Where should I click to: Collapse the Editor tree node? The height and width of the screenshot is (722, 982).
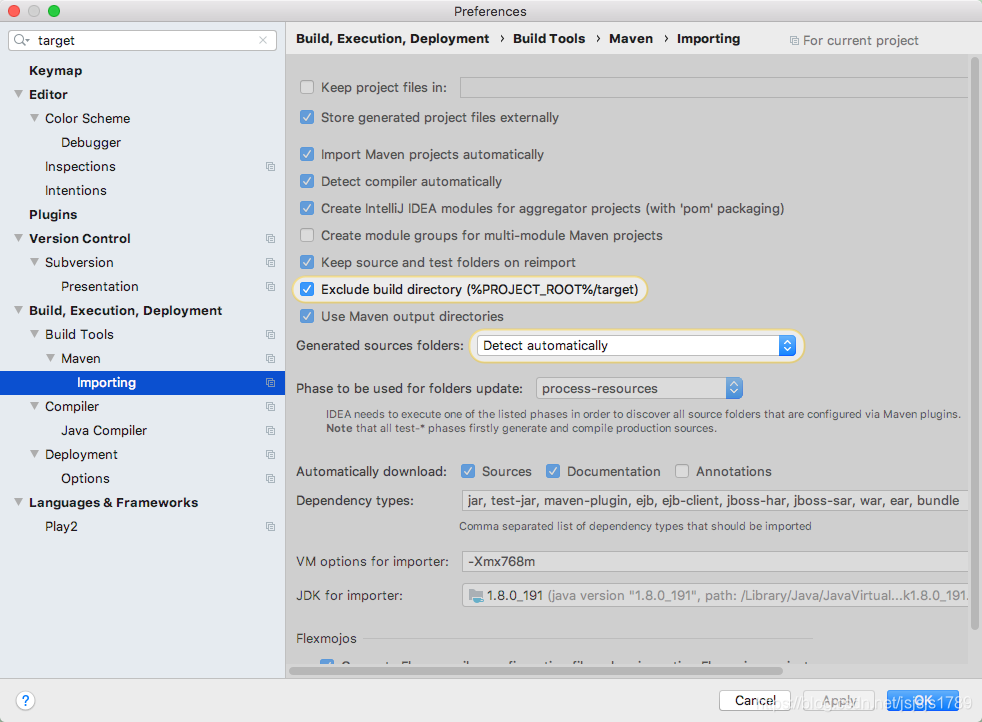click(19, 94)
